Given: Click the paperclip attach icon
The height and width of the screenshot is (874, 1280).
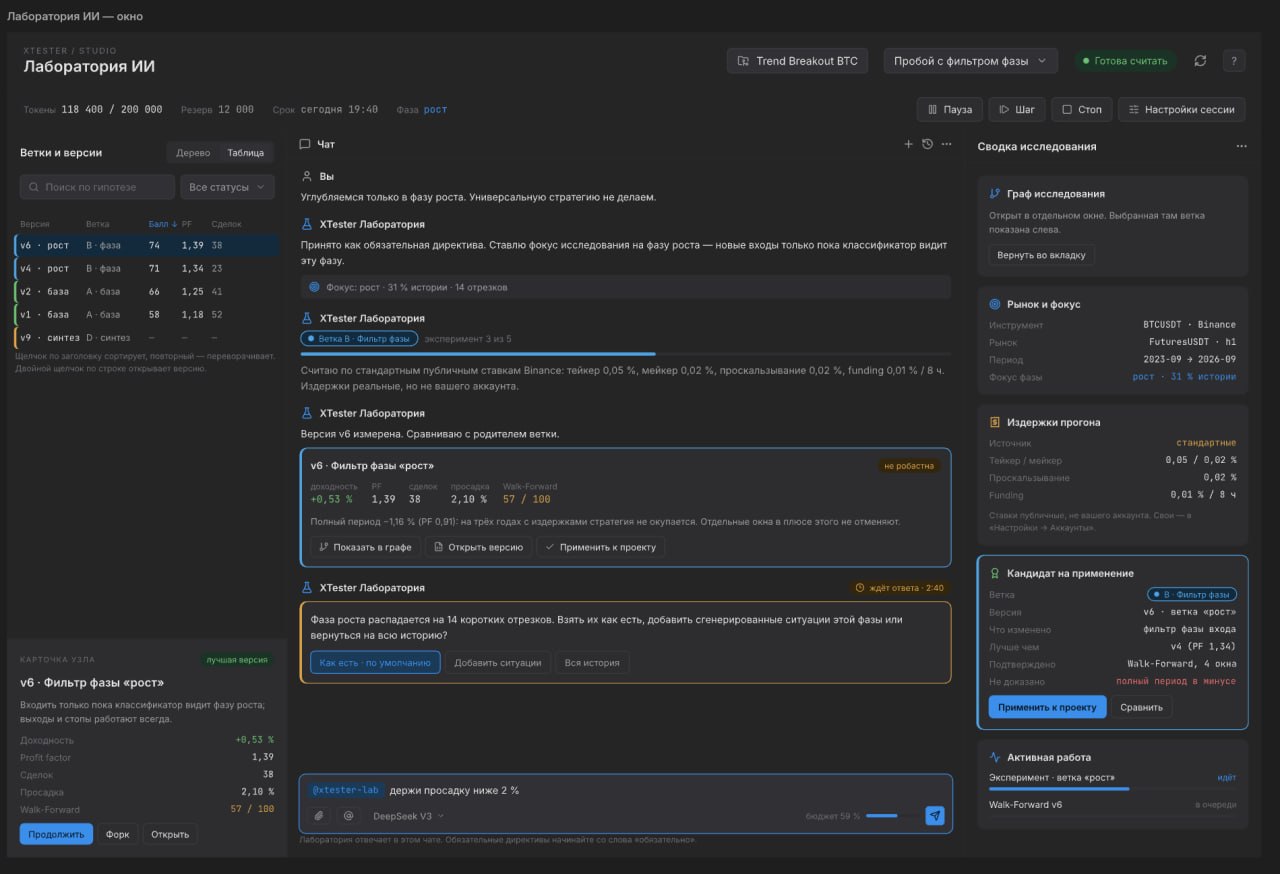Looking at the screenshot, I should [319, 816].
